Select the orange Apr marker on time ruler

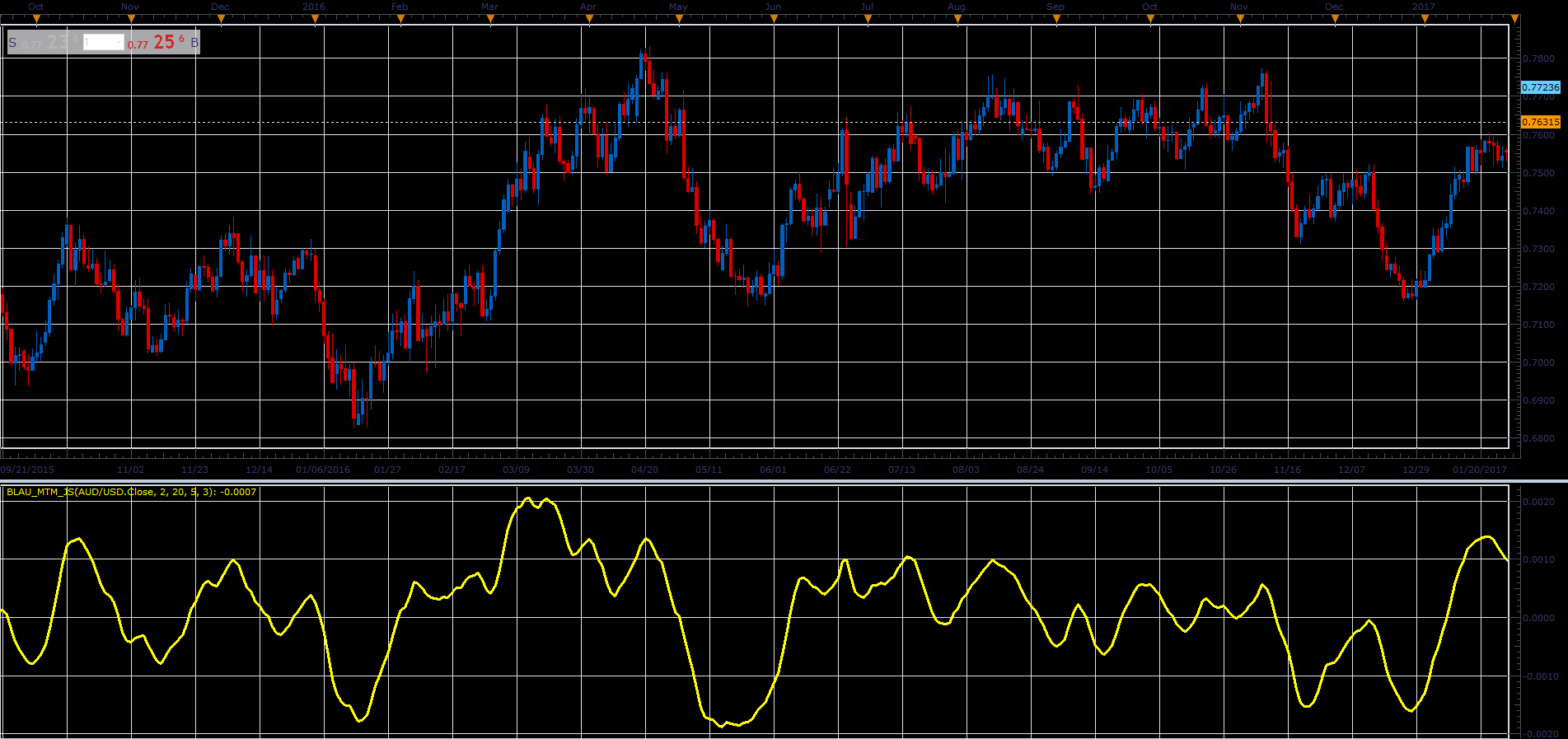[x=588, y=19]
